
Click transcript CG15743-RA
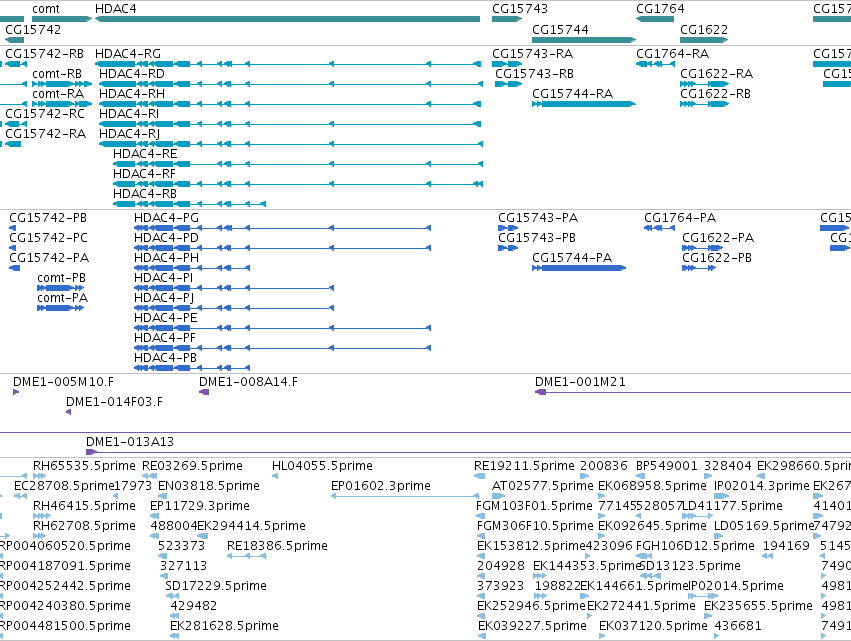pyautogui.click(x=532, y=54)
